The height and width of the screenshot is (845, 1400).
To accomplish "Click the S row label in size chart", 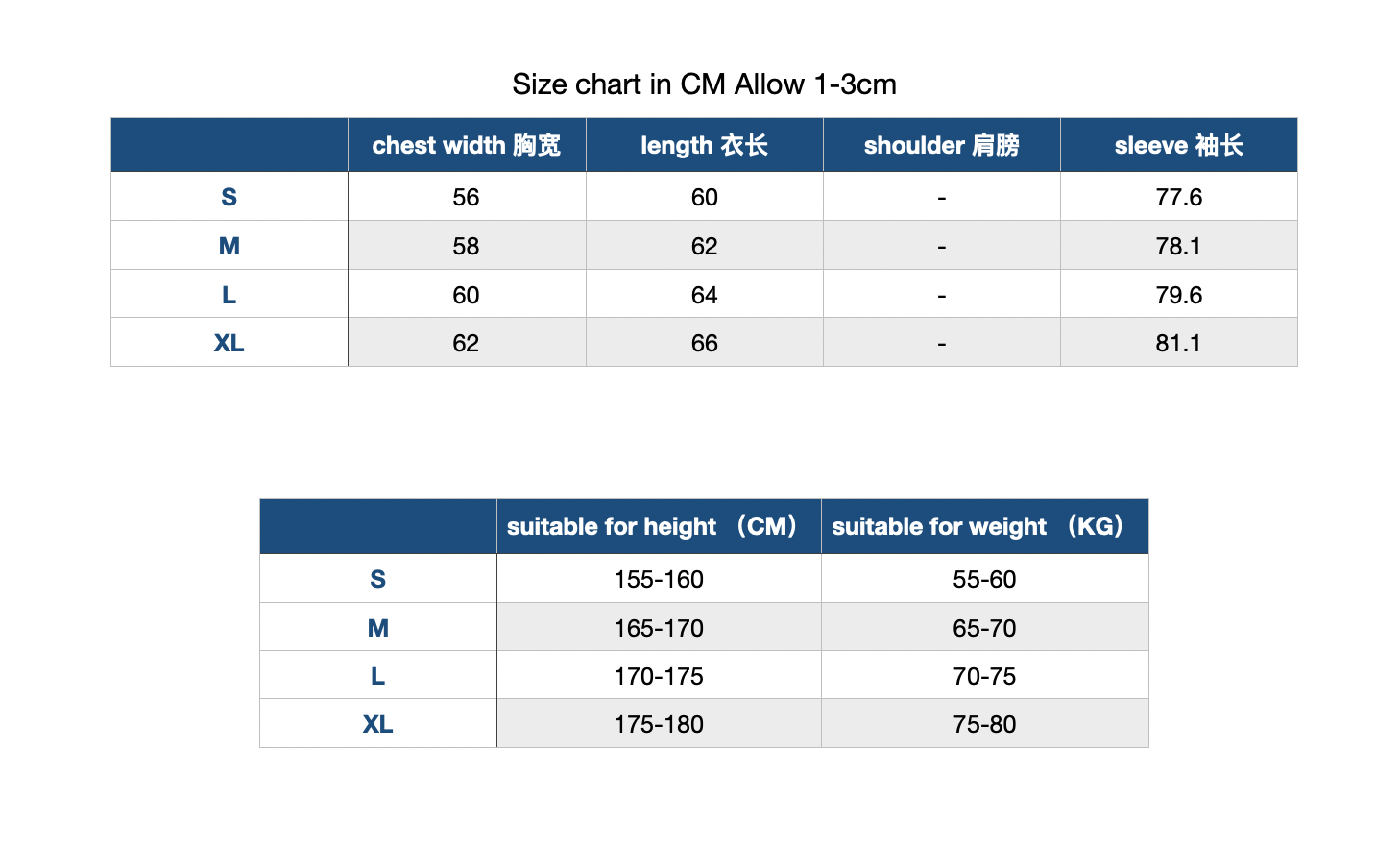I will (229, 197).
